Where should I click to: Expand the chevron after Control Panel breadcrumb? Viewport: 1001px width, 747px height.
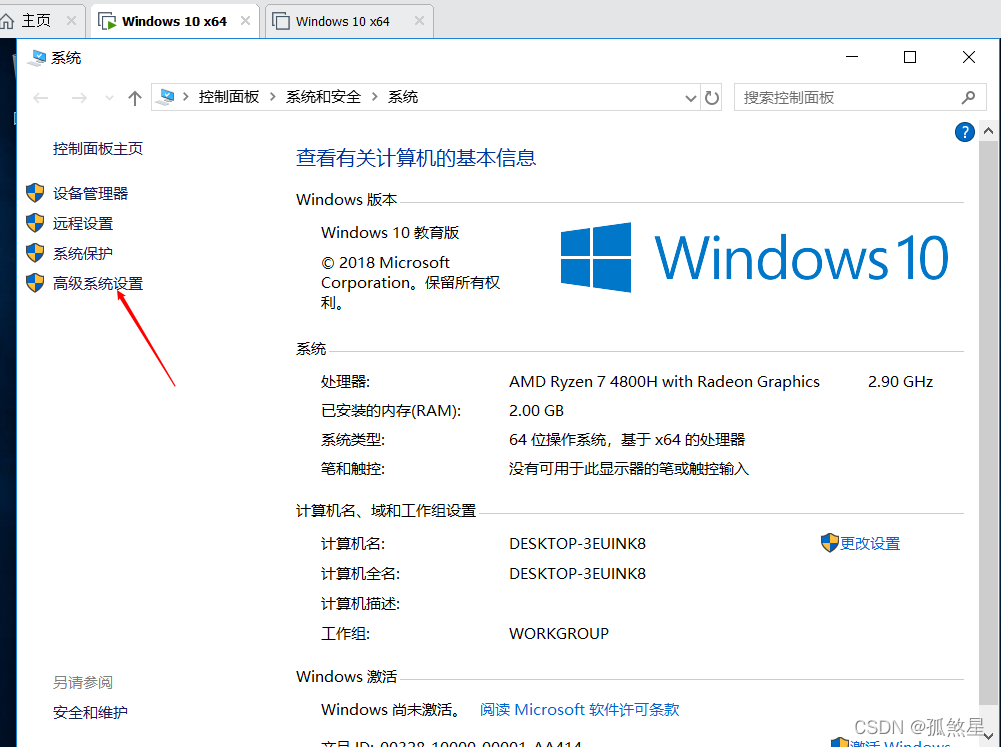(x=273, y=97)
